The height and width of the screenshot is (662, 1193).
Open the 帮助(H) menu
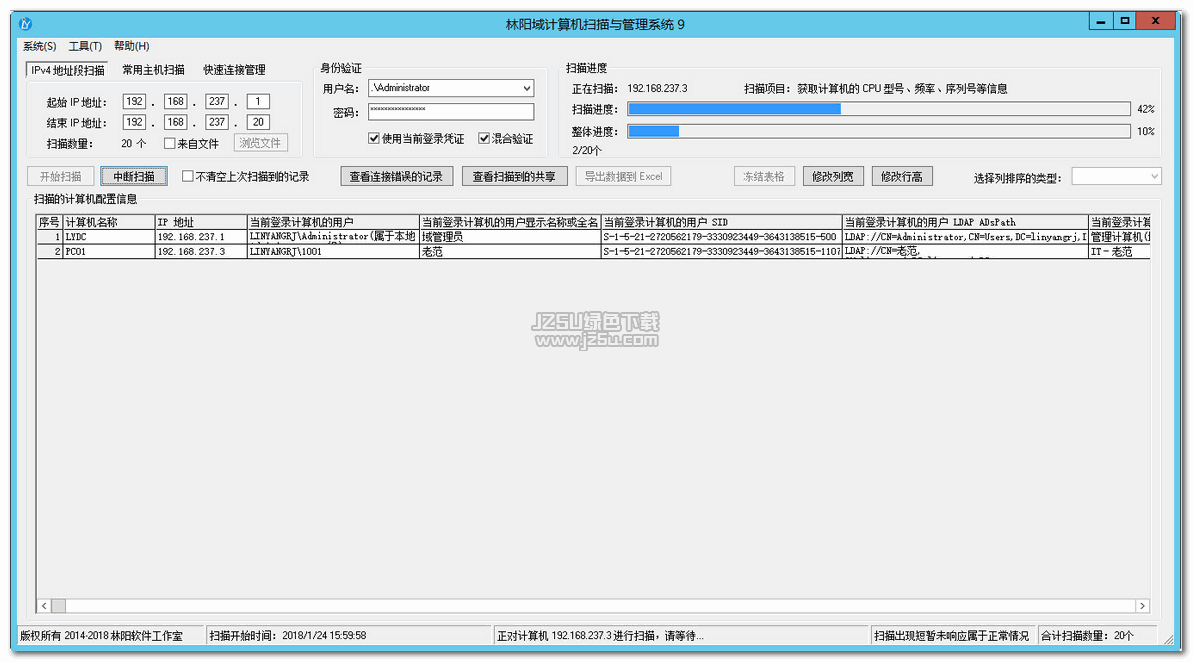coord(131,46)
